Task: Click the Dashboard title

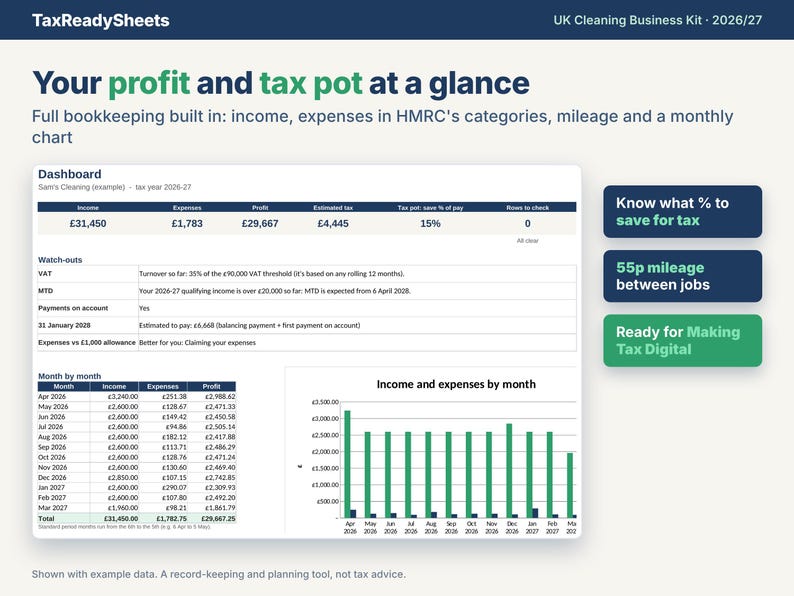Action: click(70, 174)
